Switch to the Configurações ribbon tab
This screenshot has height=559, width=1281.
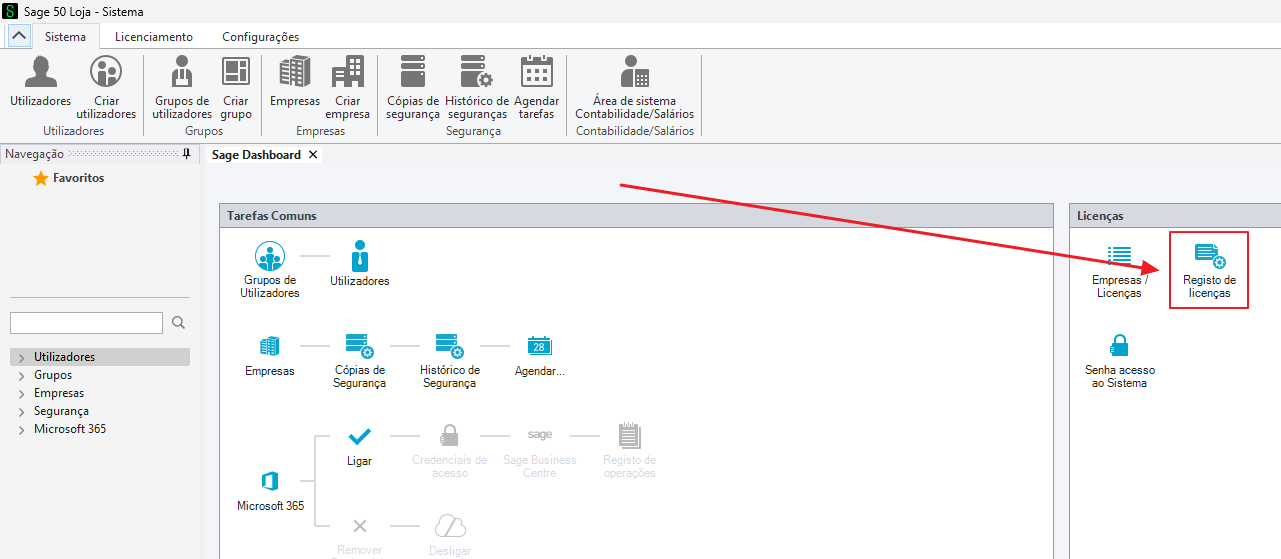click(260, 36)
